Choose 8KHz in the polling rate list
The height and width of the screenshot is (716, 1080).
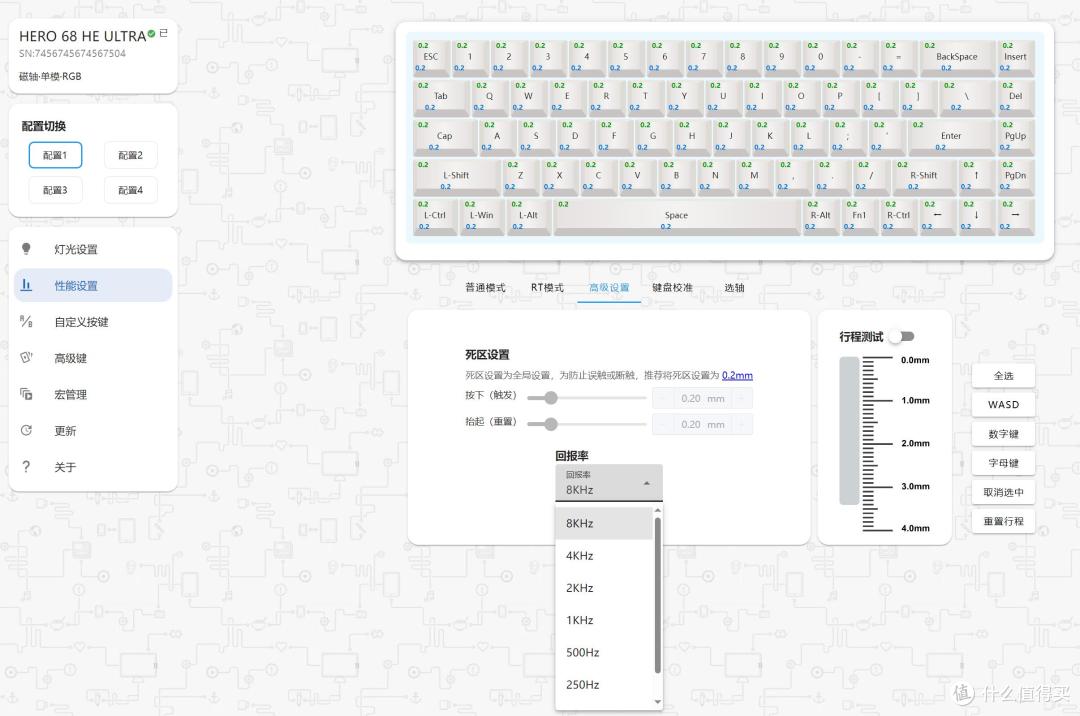[604, 523]
